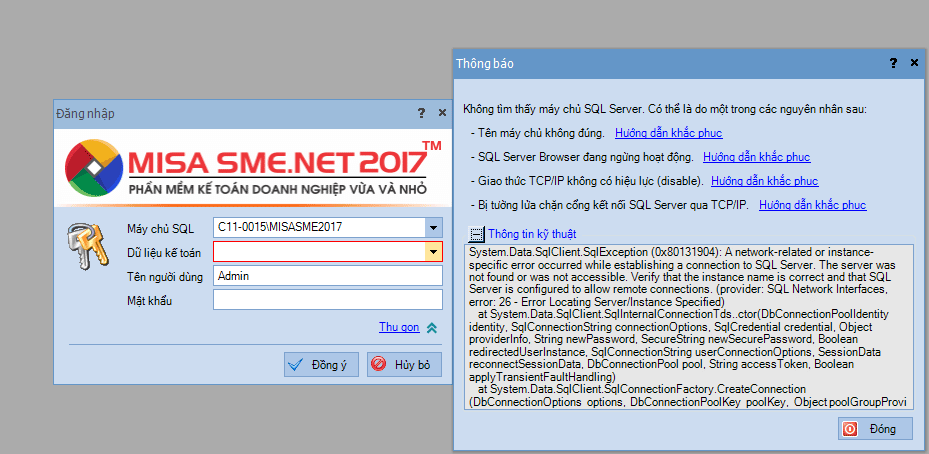
Task: Open fix guide for SQL Server Browser stopped
Action: coord(757,157)
